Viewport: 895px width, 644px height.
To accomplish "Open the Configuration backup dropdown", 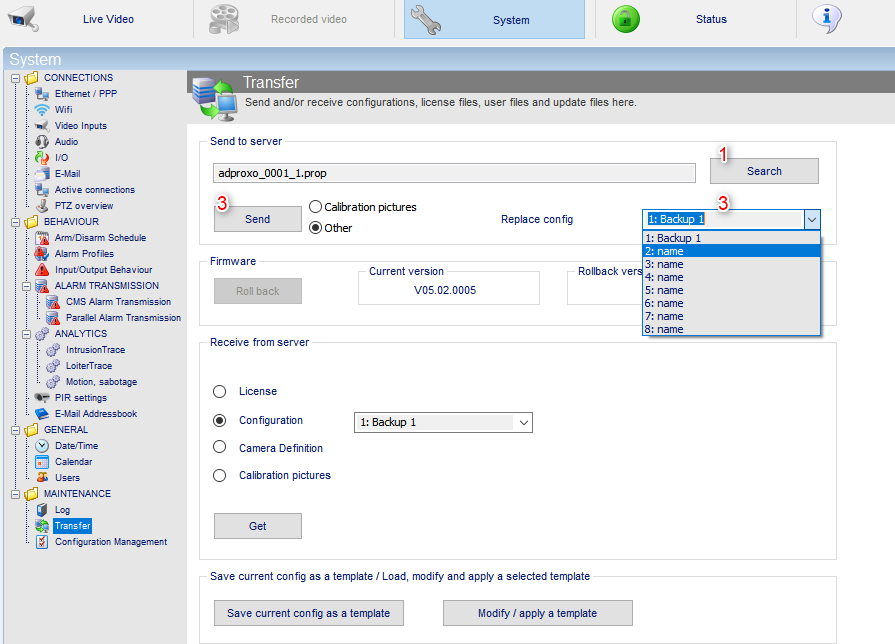I will click(x=443, y=422).
